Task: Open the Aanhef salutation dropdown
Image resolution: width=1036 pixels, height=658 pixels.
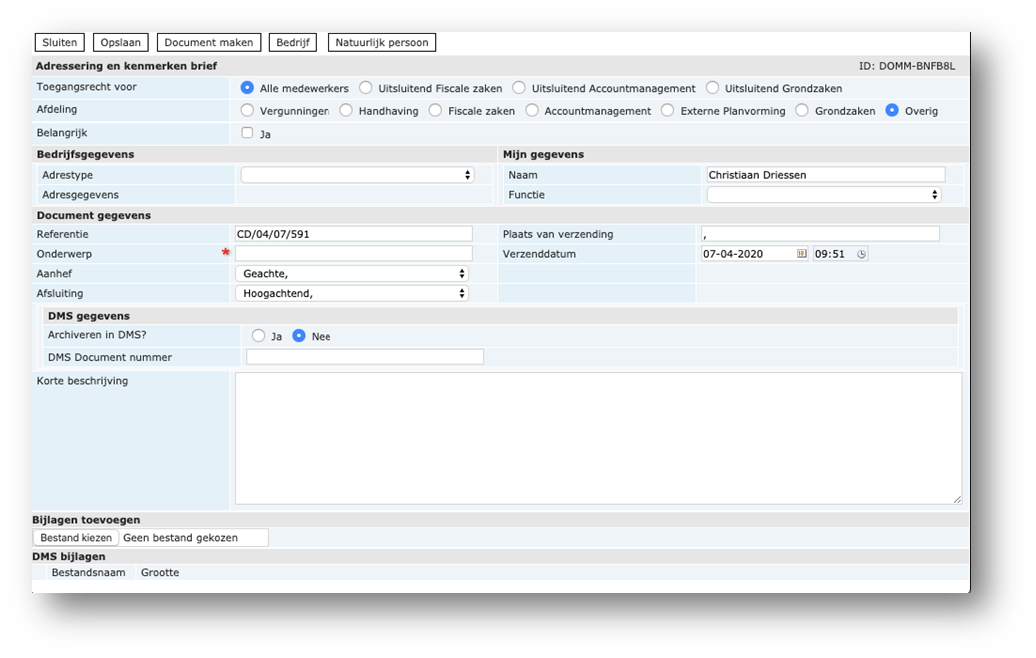Action: pos(352,274)
